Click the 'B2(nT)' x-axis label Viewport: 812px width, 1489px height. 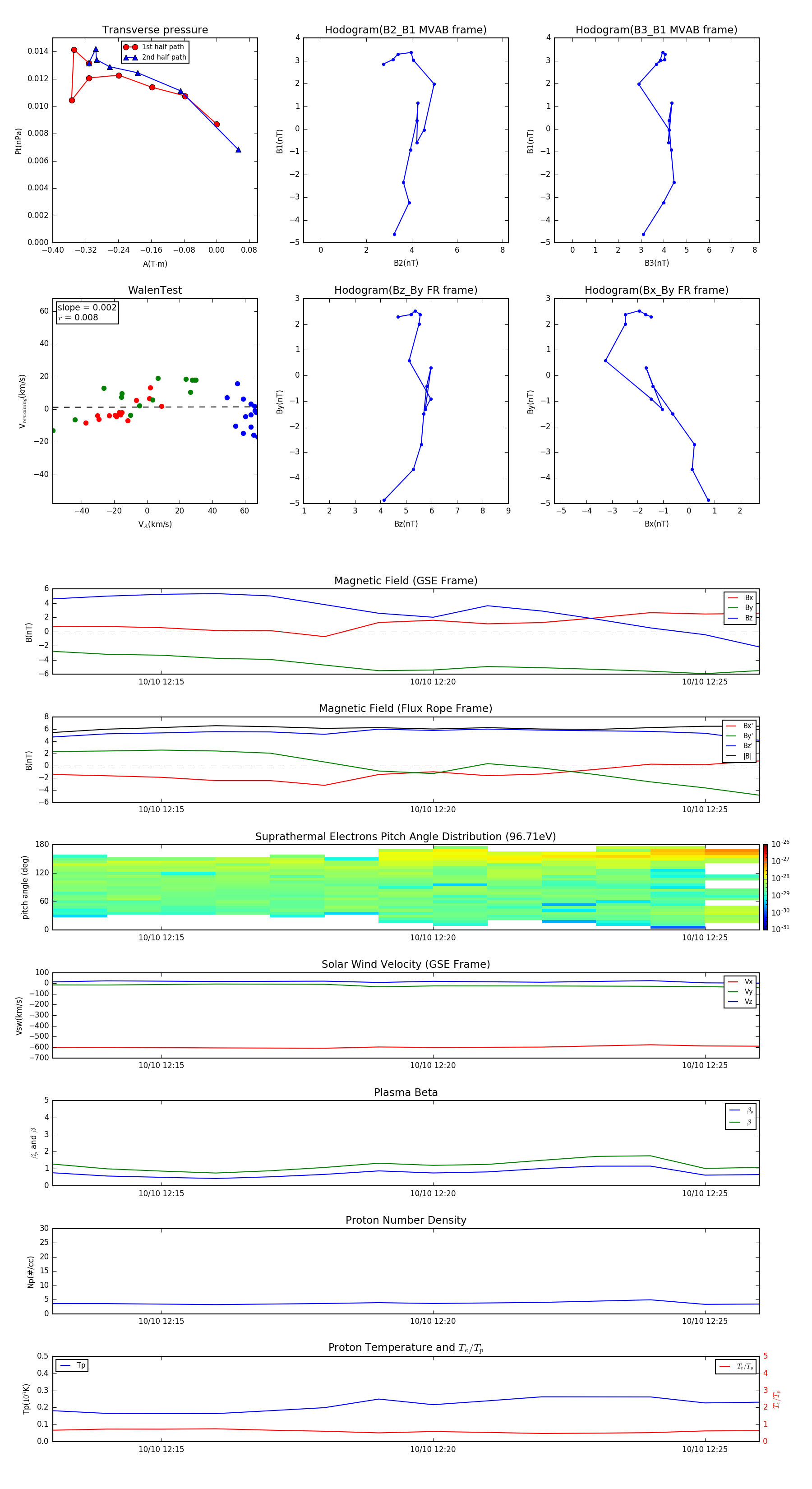point(406,263)
